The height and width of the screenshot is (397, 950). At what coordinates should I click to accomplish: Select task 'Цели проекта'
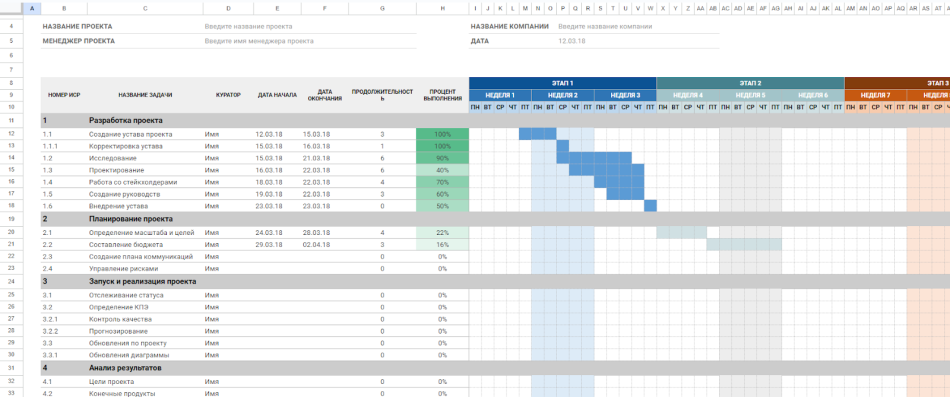click(111, 382)
